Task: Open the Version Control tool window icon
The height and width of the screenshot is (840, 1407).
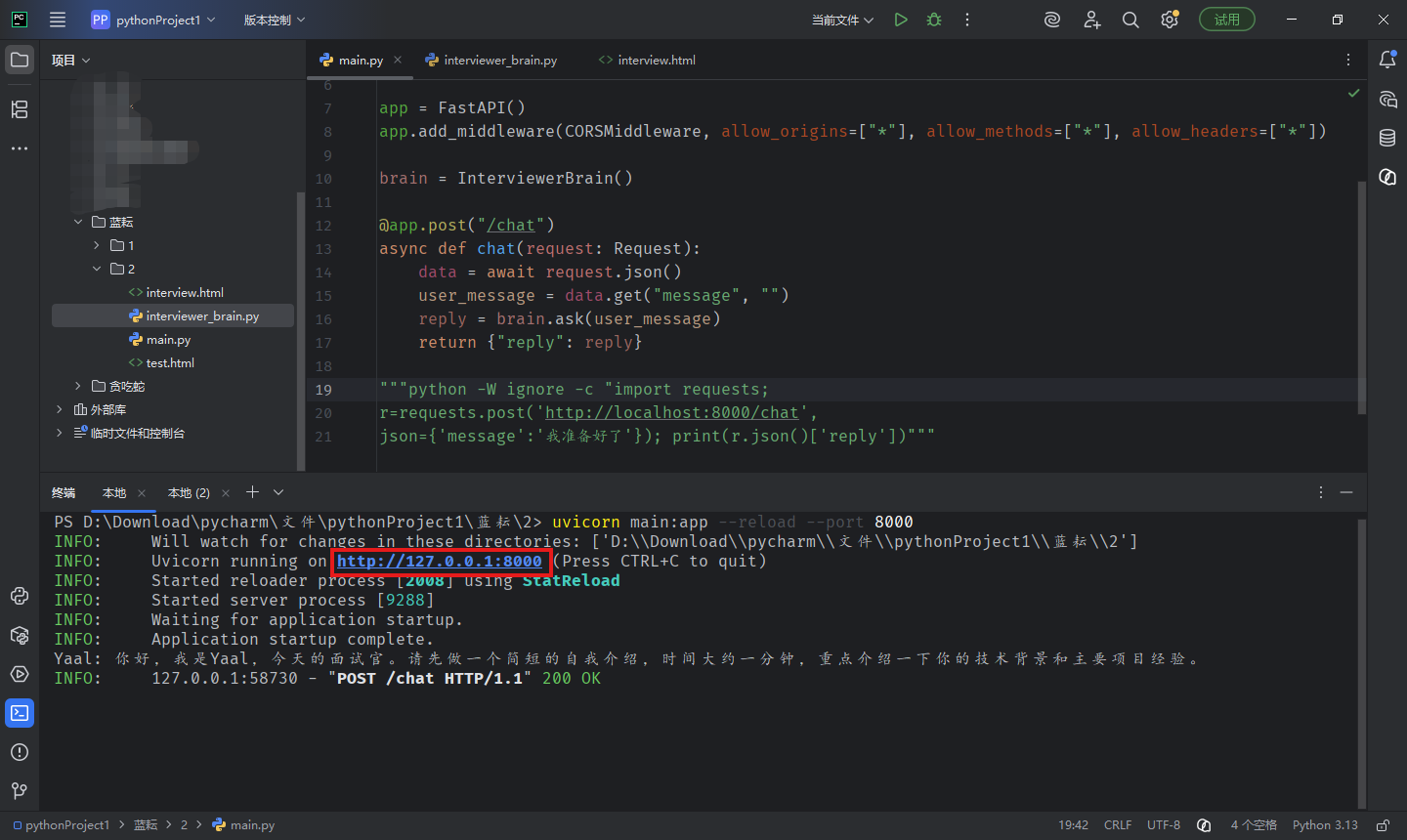Action: point(20,791)
